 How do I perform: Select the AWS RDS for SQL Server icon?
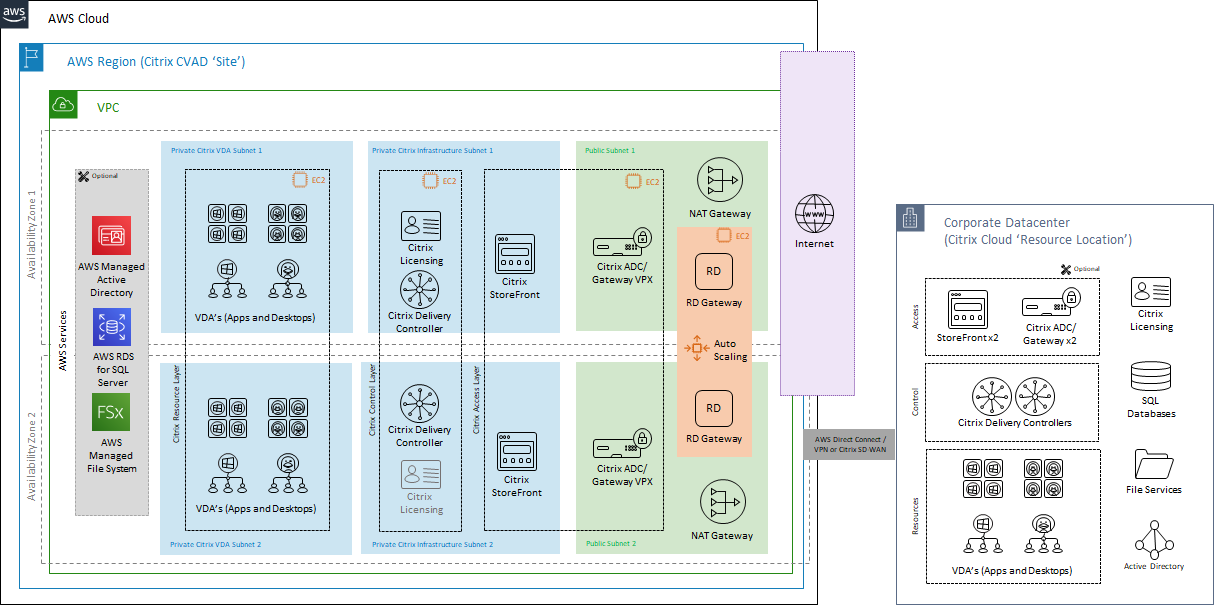(111, 327)
